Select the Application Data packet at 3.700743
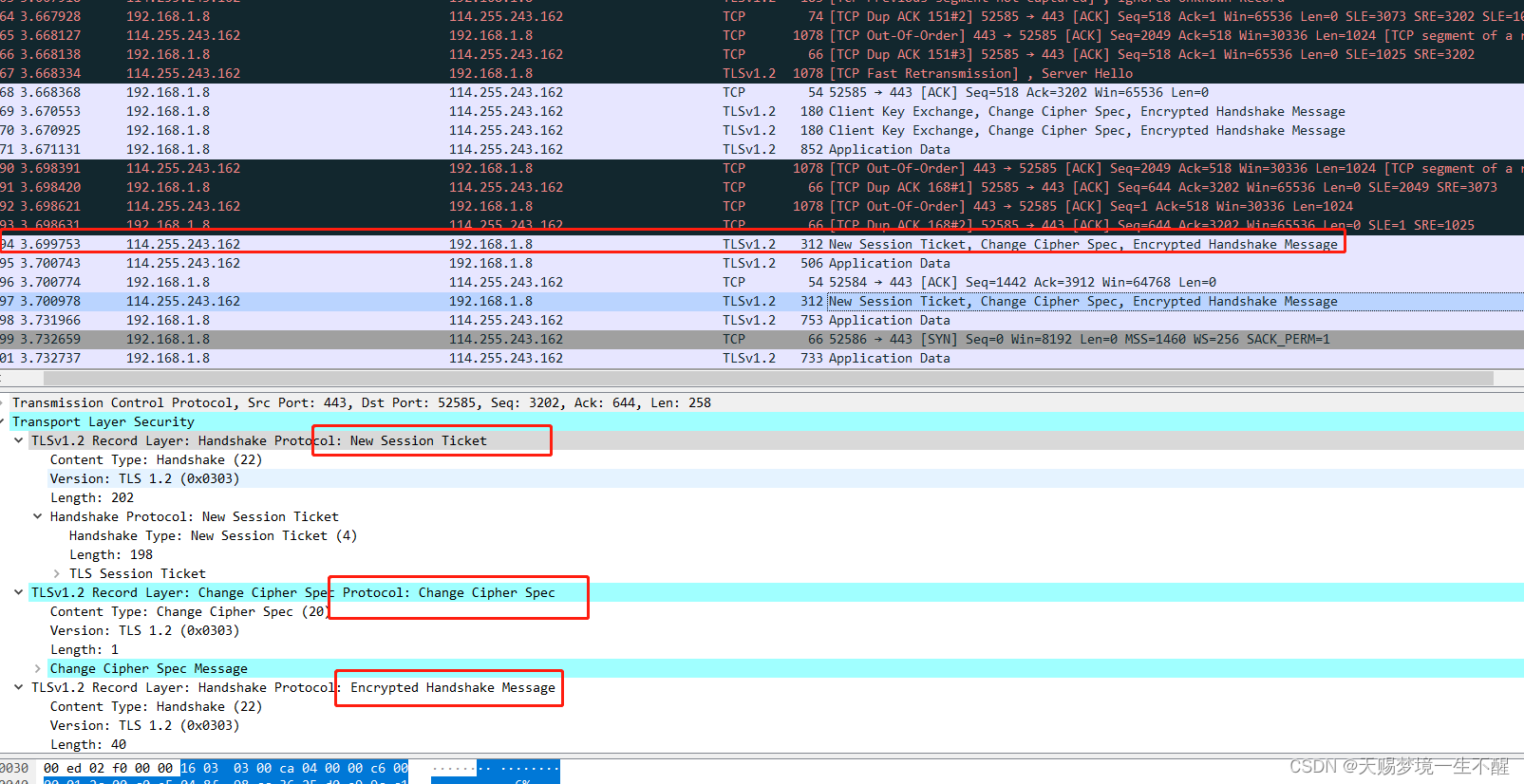 762,263
